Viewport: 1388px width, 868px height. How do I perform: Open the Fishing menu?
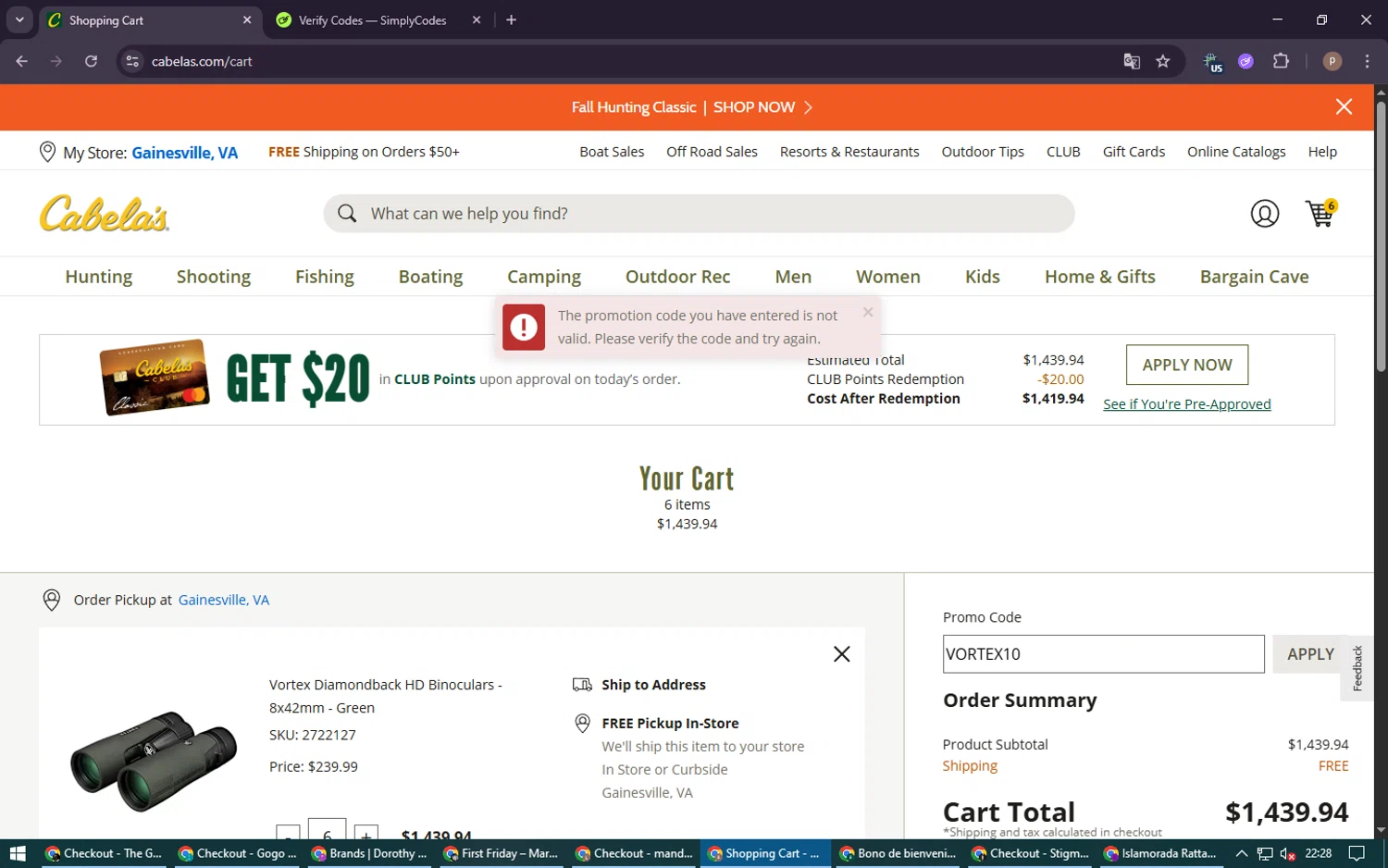pos(325,277)
